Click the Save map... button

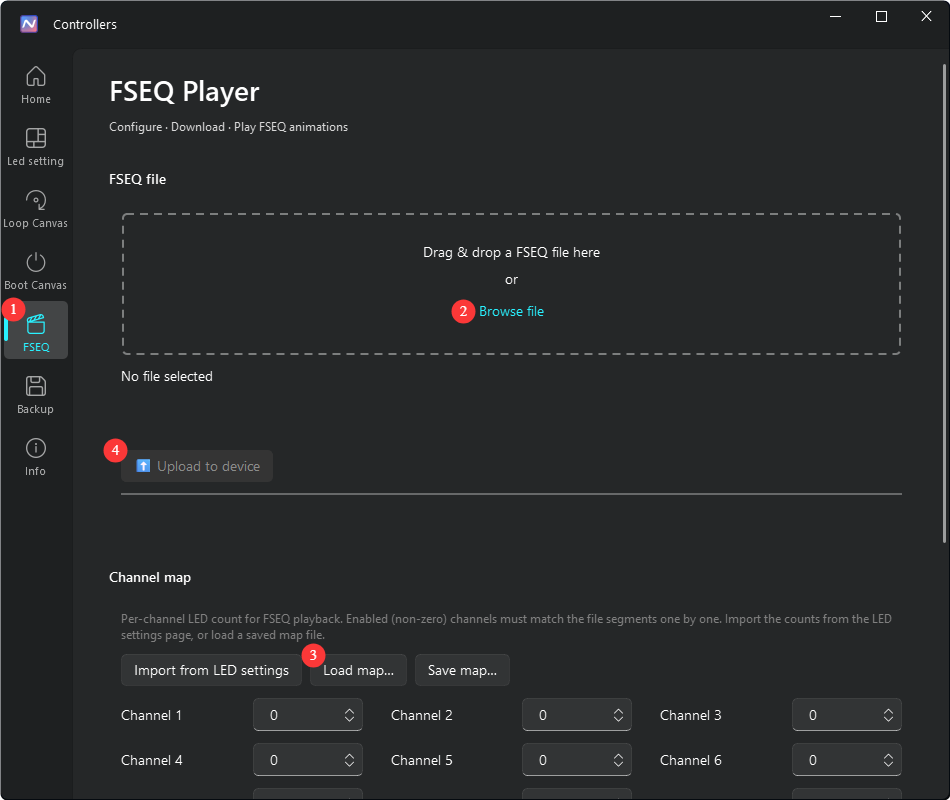(462, 670)
